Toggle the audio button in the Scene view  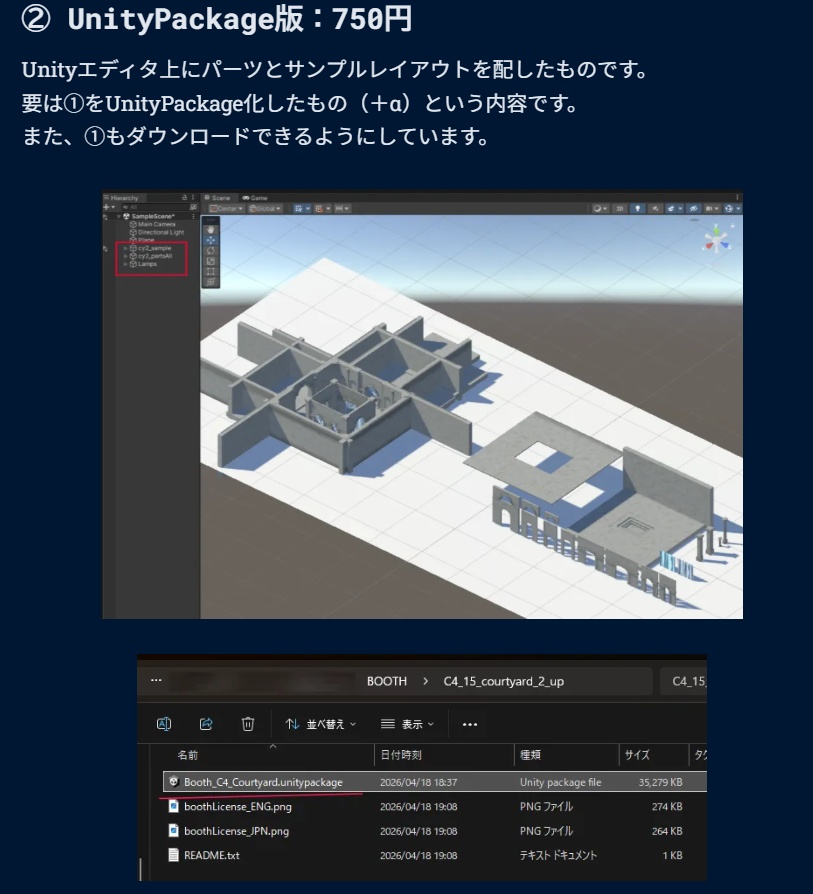pyautogui.click(x=656, y=209)
